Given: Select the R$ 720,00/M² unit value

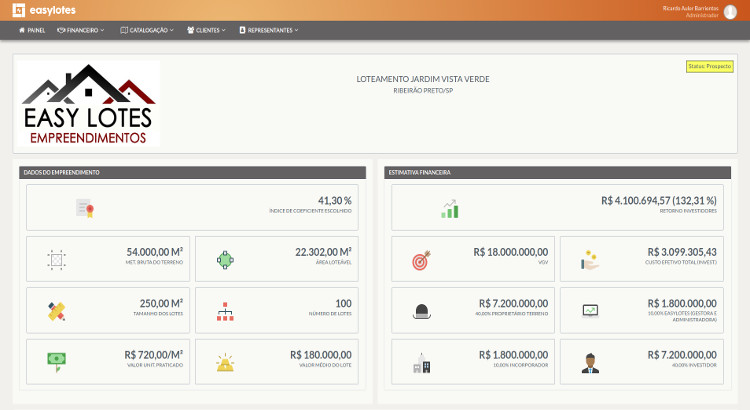Looking at the screenshot, I should click(154, 355).
